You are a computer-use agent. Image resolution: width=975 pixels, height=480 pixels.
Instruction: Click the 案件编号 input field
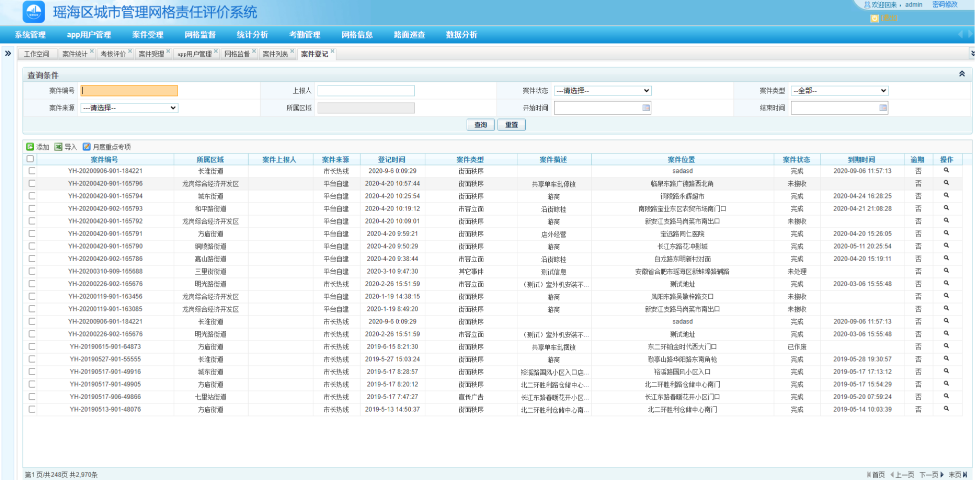point(129,90)
